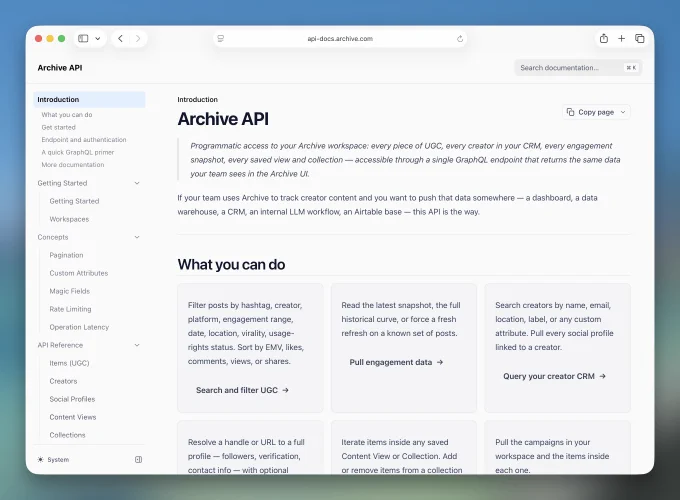Go back with the browser back arrow

(x=121, y=39)
